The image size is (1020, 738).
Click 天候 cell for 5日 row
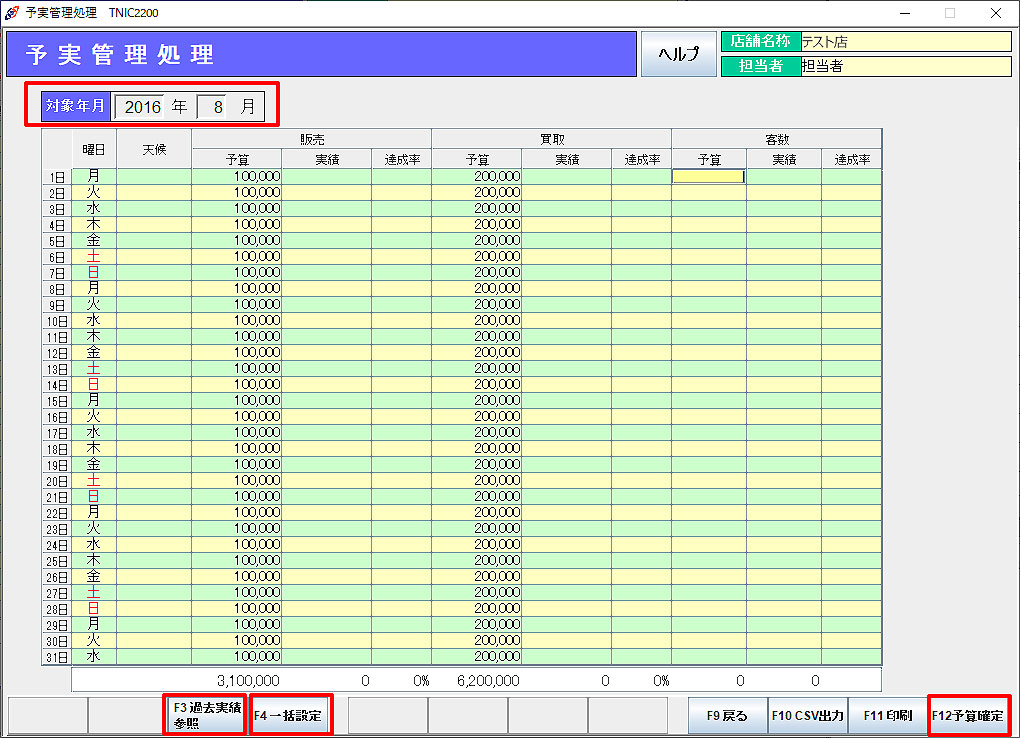pos(154,241)
